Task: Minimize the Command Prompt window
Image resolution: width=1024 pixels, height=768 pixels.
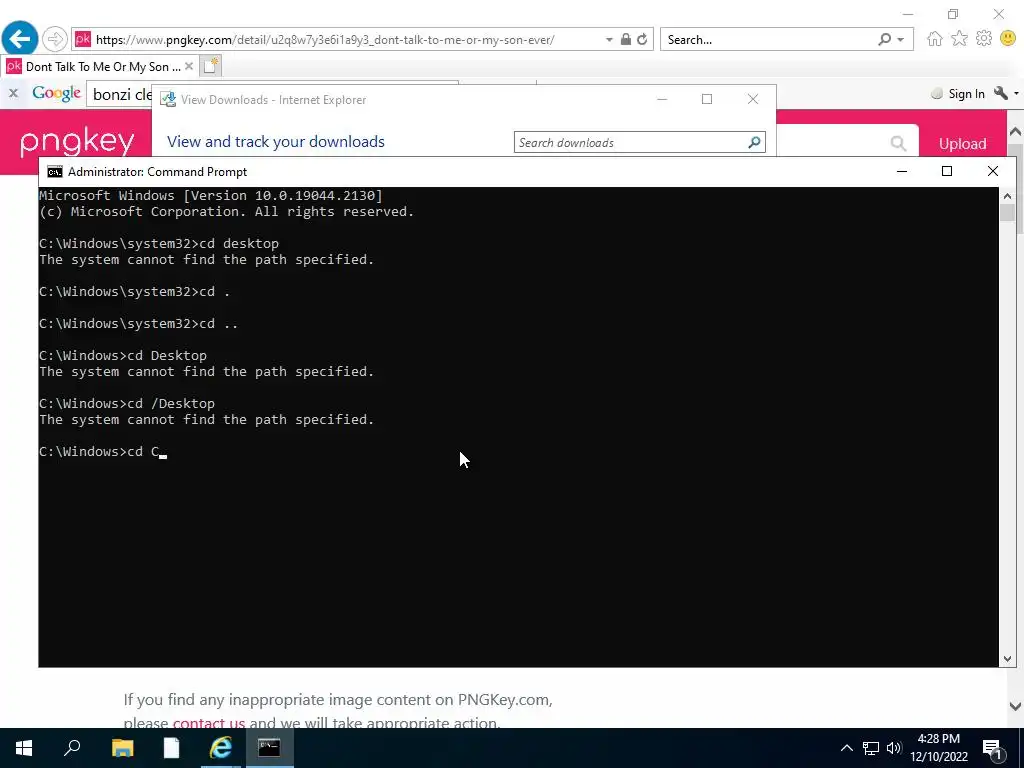Action: click(x=902, y=171)
